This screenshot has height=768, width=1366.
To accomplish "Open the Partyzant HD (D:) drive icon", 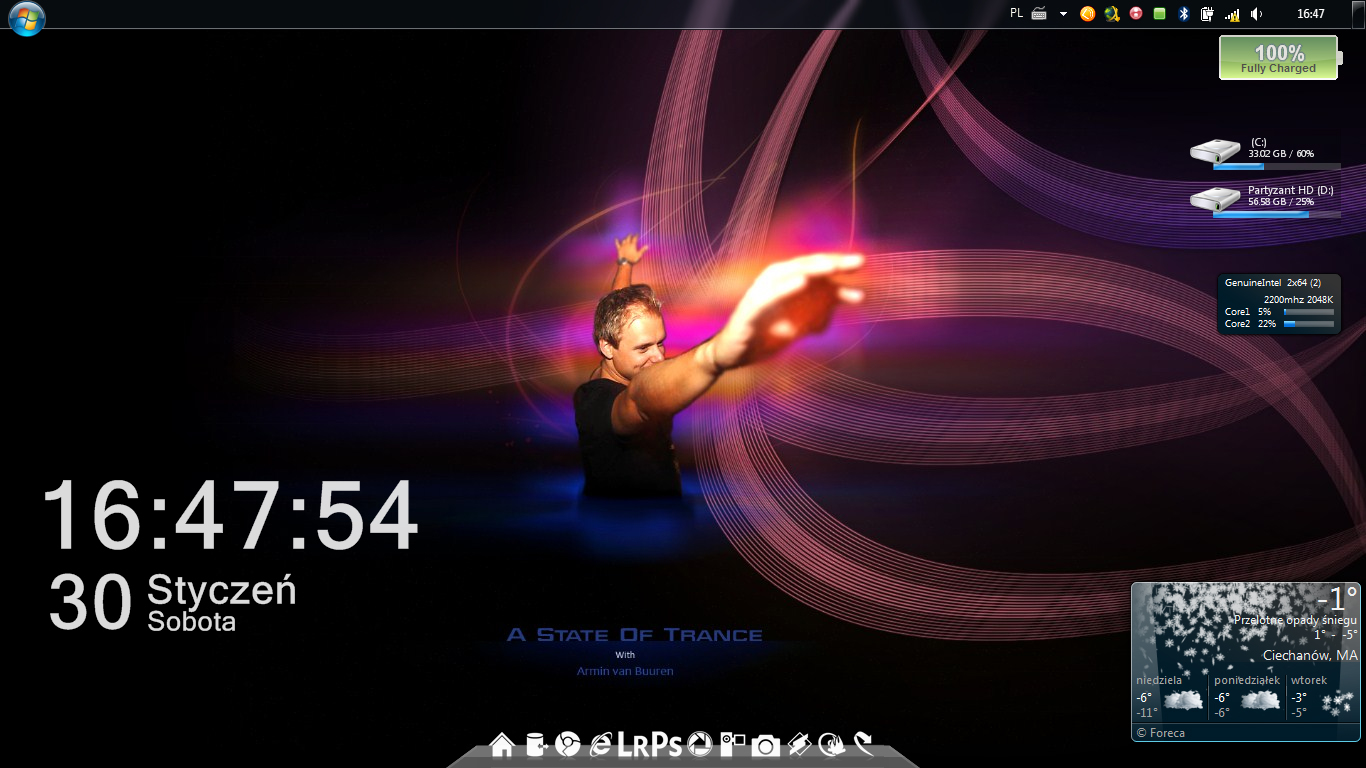I will click(x=1215, y=198).
